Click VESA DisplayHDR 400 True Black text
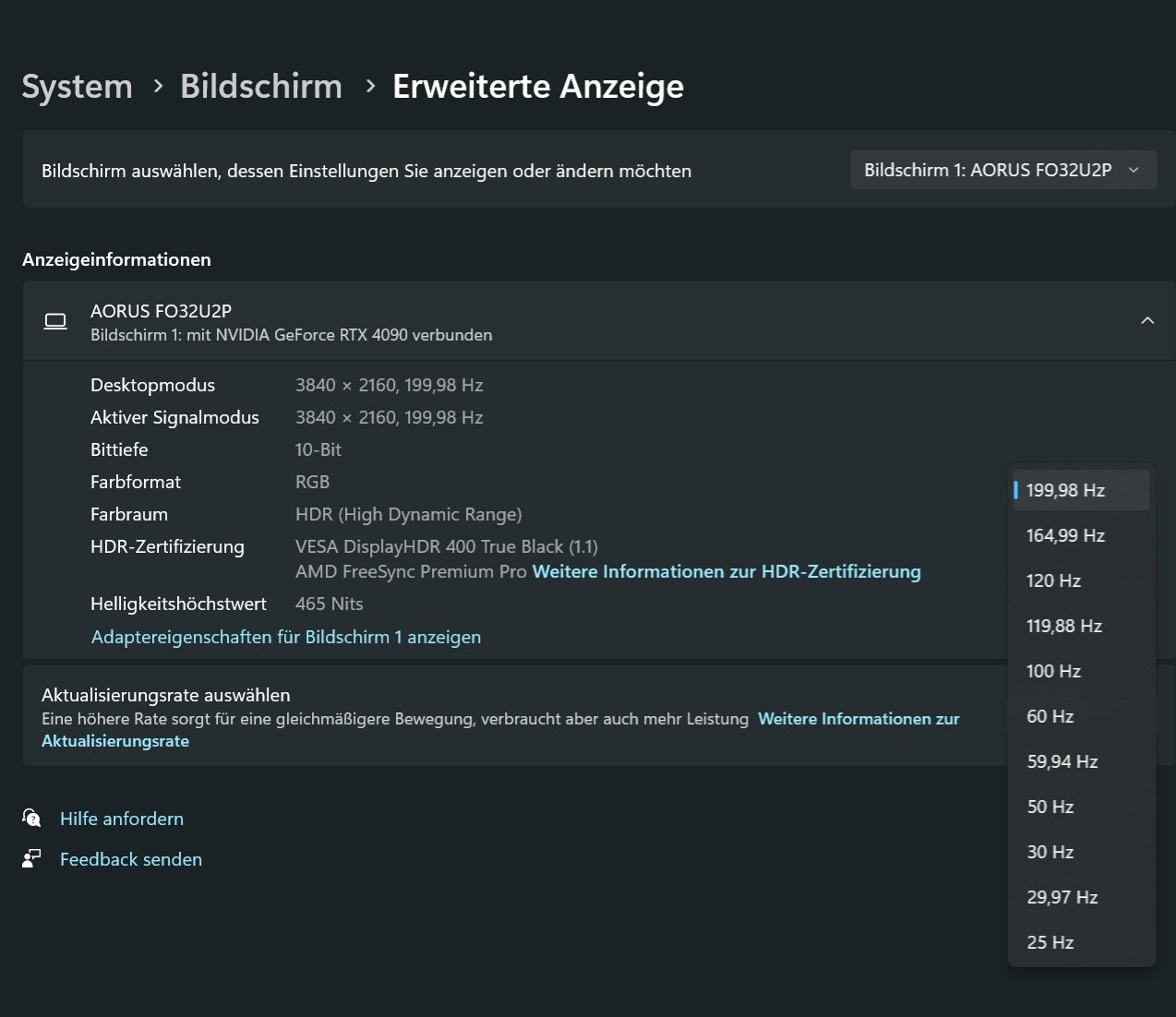The image size is (1176, 1017). click(447, 546)
